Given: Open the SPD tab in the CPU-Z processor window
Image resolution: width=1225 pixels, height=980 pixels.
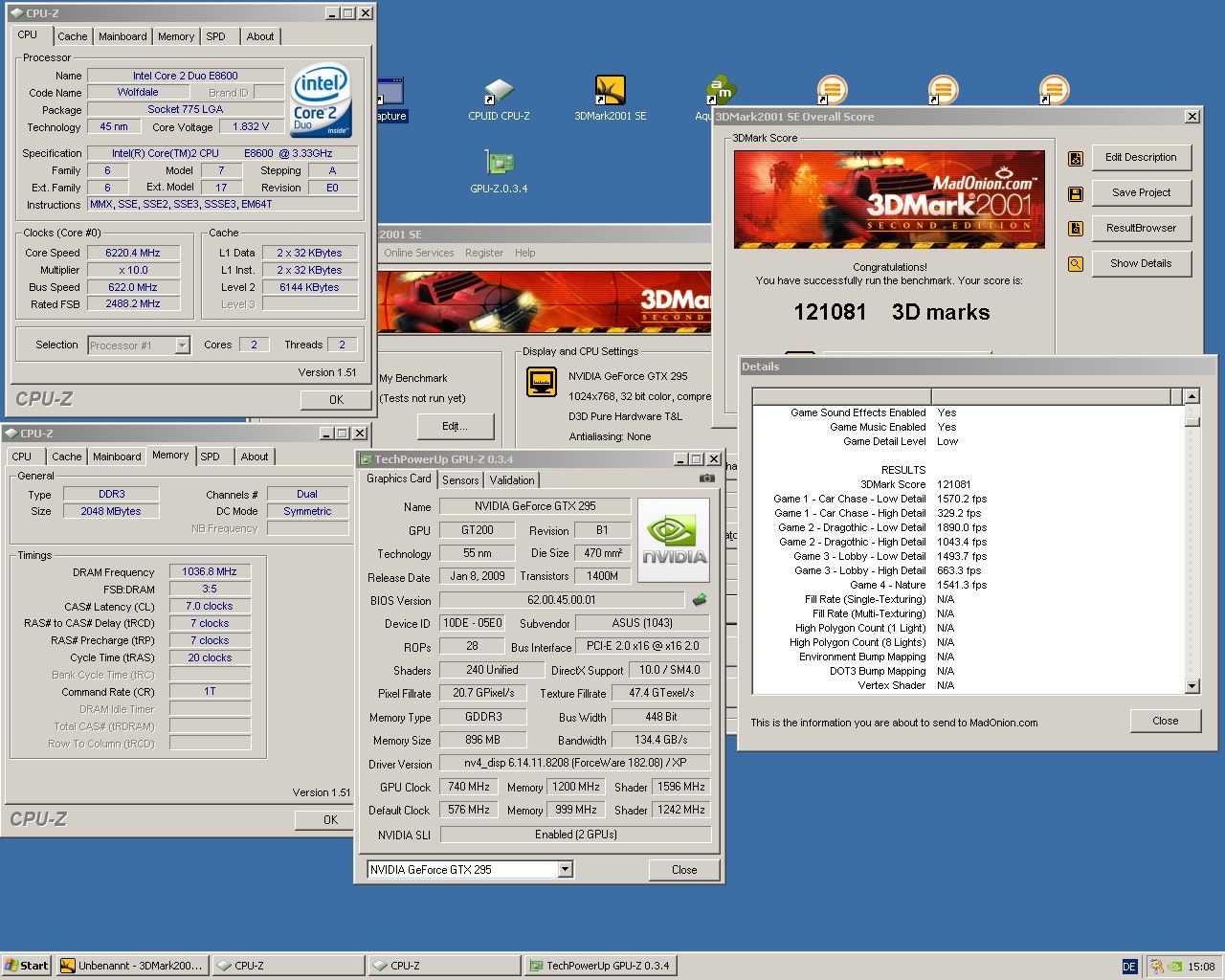Looking at the screenshot, I should click(x=216, y=36).
